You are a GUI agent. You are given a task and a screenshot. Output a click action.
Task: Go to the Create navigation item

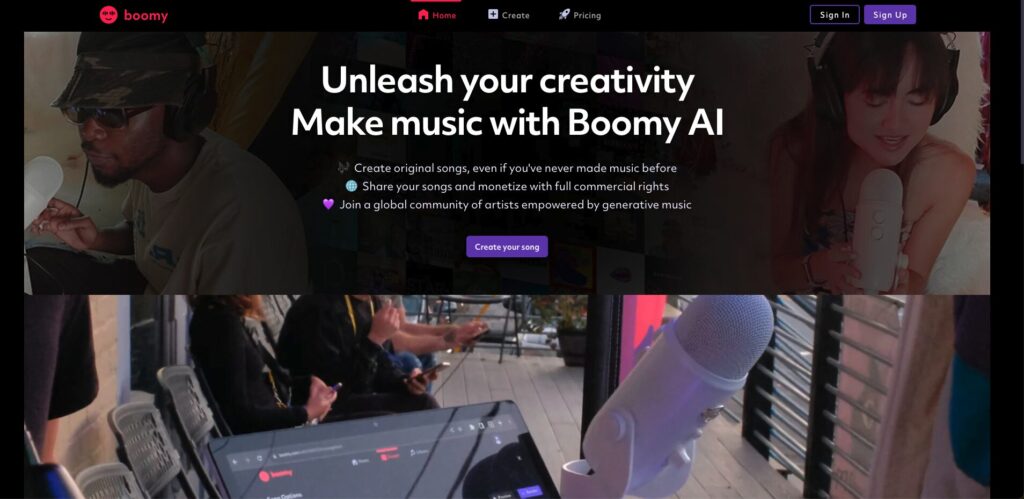pyautogui.click(x=509, y=15)
